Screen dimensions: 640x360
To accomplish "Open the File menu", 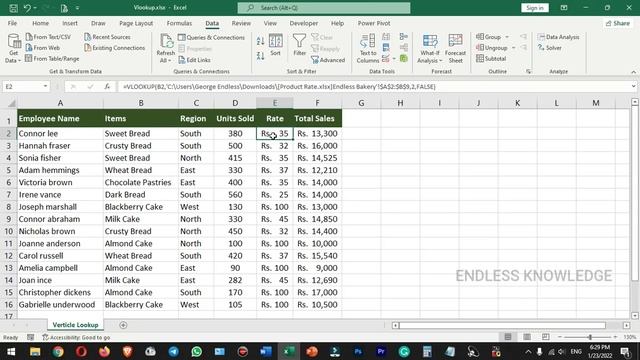I will point(12,23).
